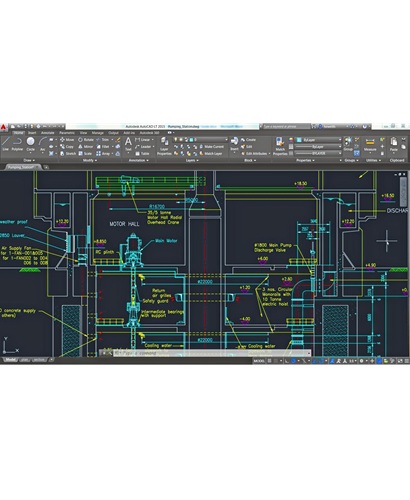Add a Leader annotation
Image resolution: width=410 pixels, height=500 pixels.
143,147
